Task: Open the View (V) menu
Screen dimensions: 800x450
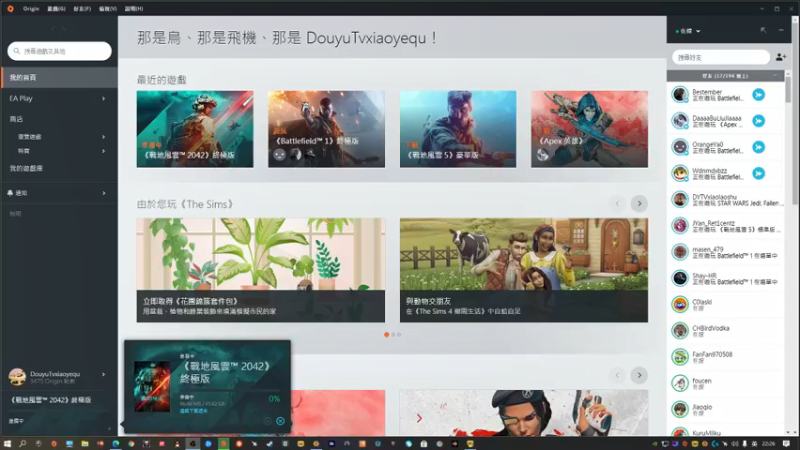Action: click(x=108, y=9)
